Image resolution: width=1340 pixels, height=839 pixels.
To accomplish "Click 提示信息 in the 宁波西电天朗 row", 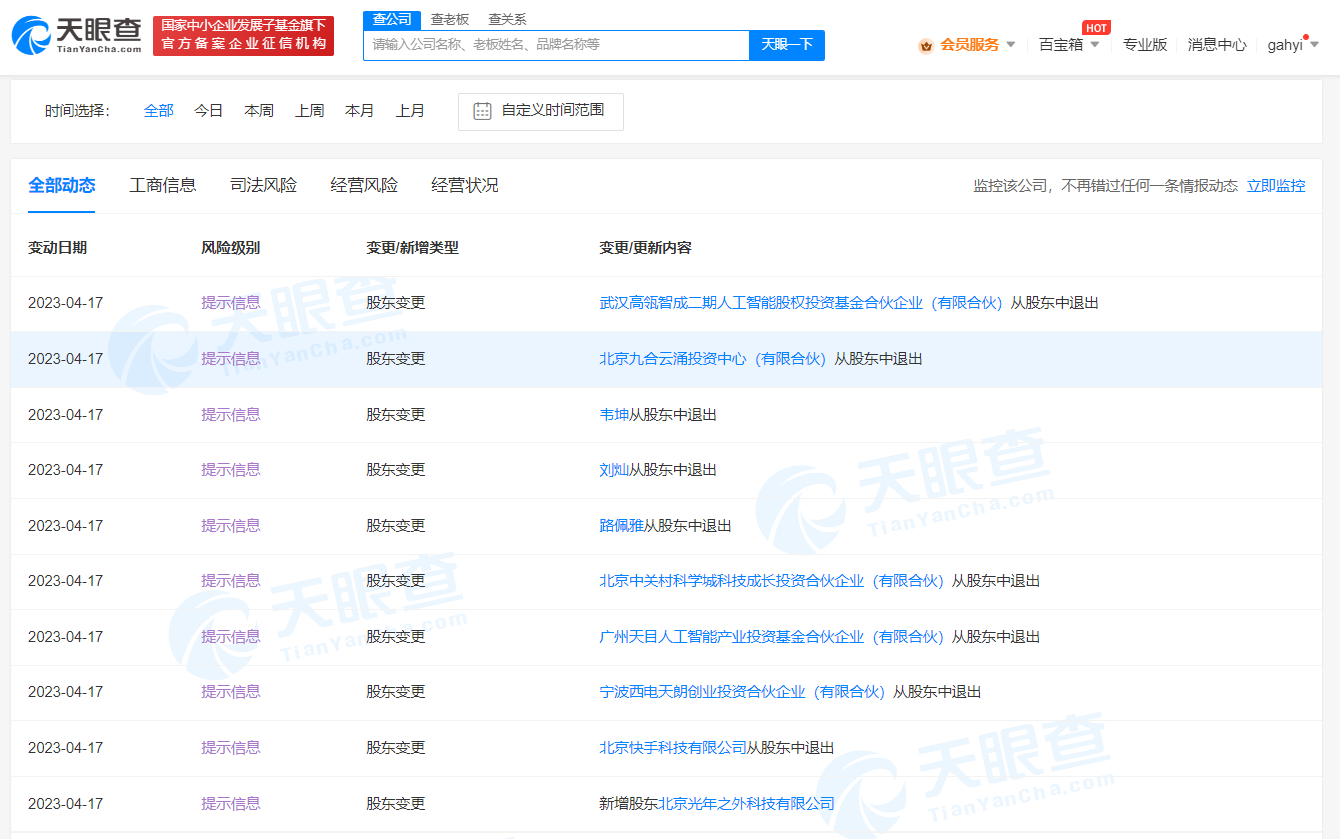I will (x=231, y=692).
